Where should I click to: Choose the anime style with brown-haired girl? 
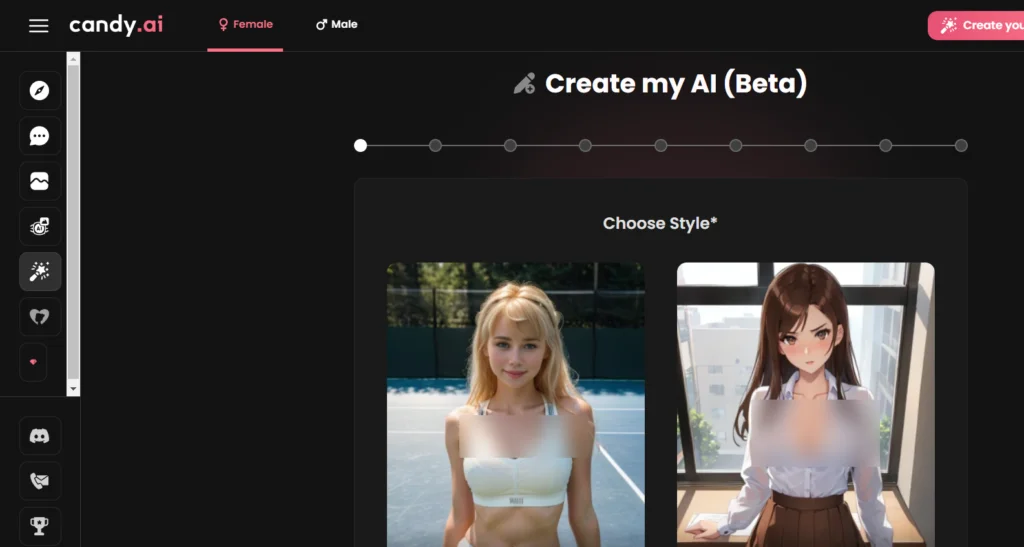pos(806,405)
